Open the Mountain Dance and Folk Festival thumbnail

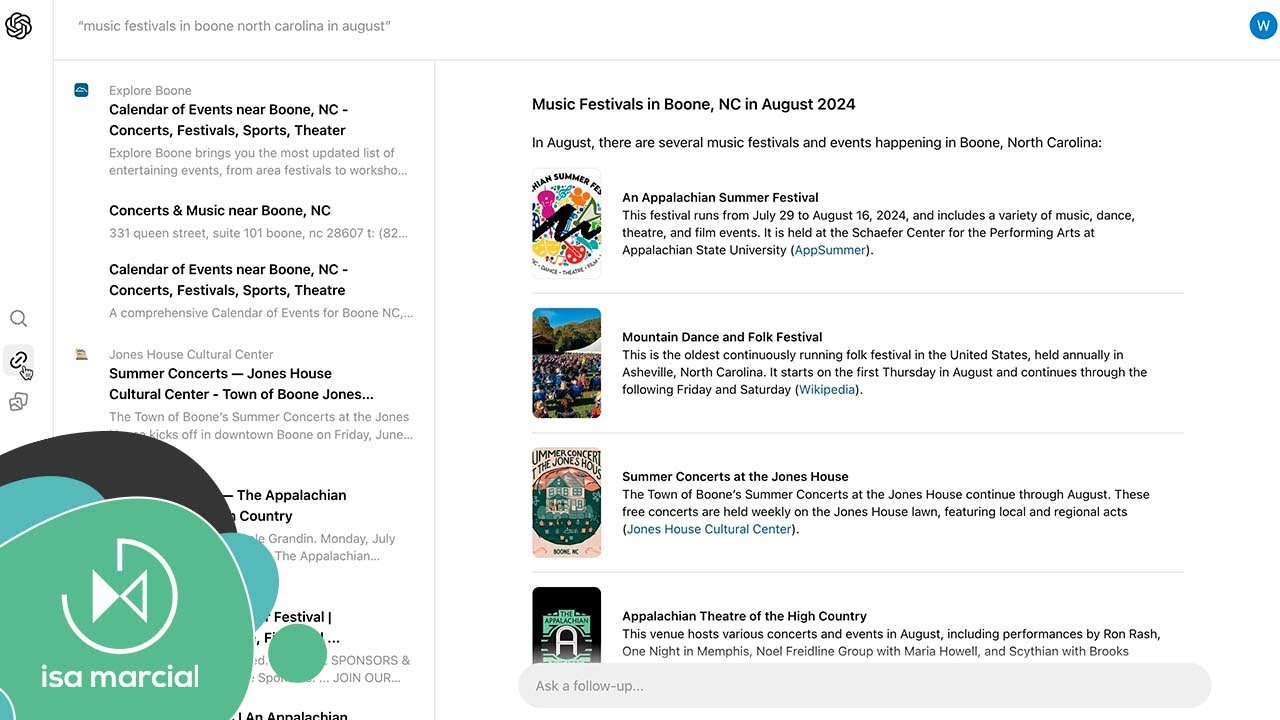click(567, 362)
